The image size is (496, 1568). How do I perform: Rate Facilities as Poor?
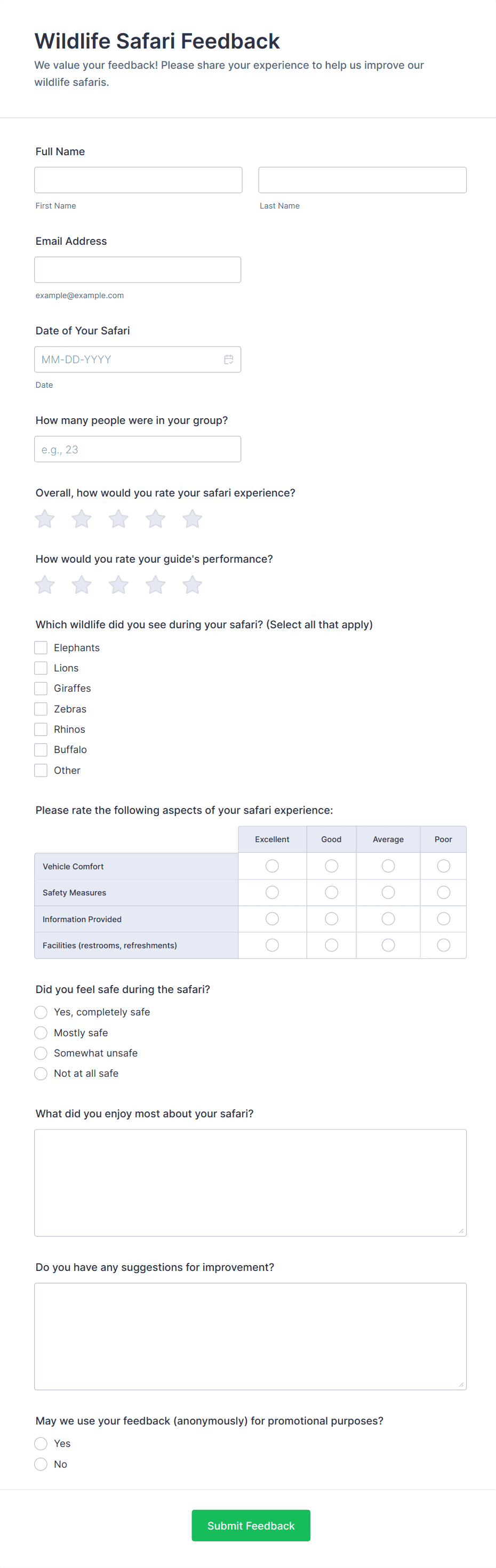click(x=443, y=945)
